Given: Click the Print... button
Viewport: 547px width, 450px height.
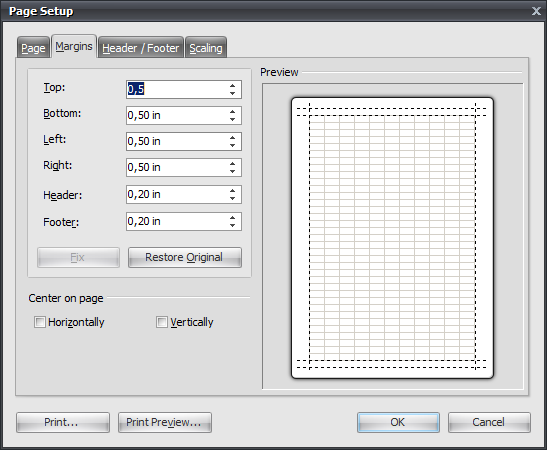Looking at the screenshot, I should point(63,422).
